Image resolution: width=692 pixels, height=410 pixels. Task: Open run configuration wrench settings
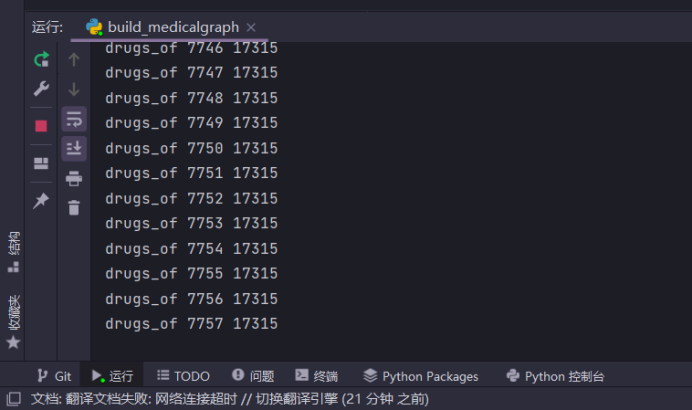[41, 89]
